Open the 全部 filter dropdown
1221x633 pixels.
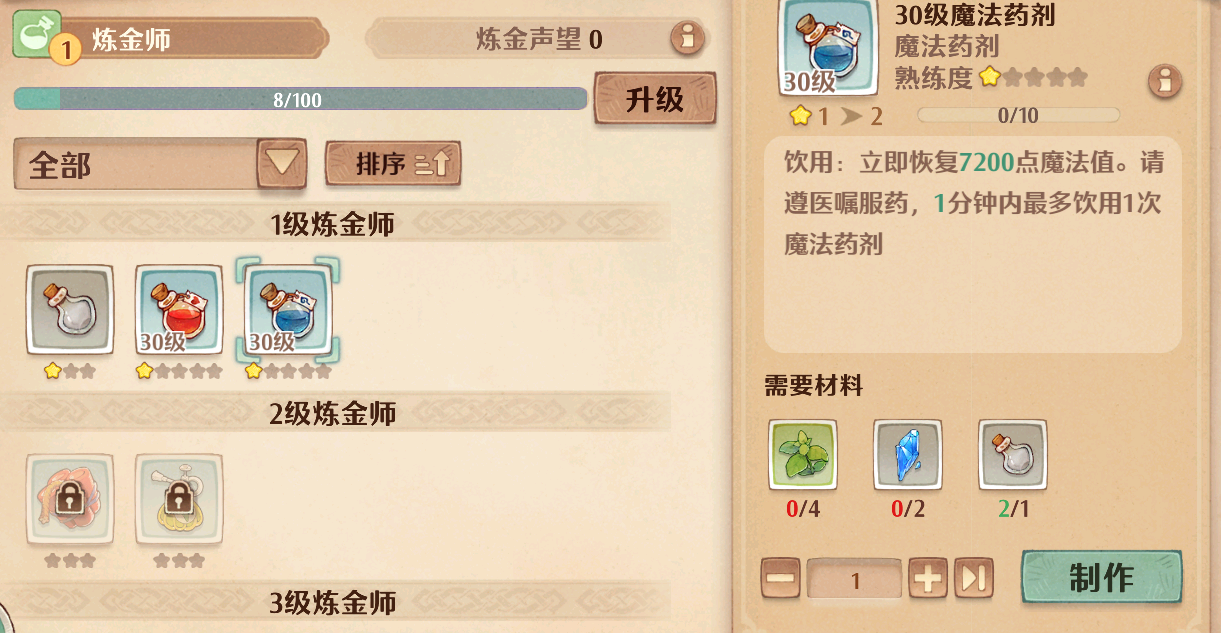coord(160,164)
